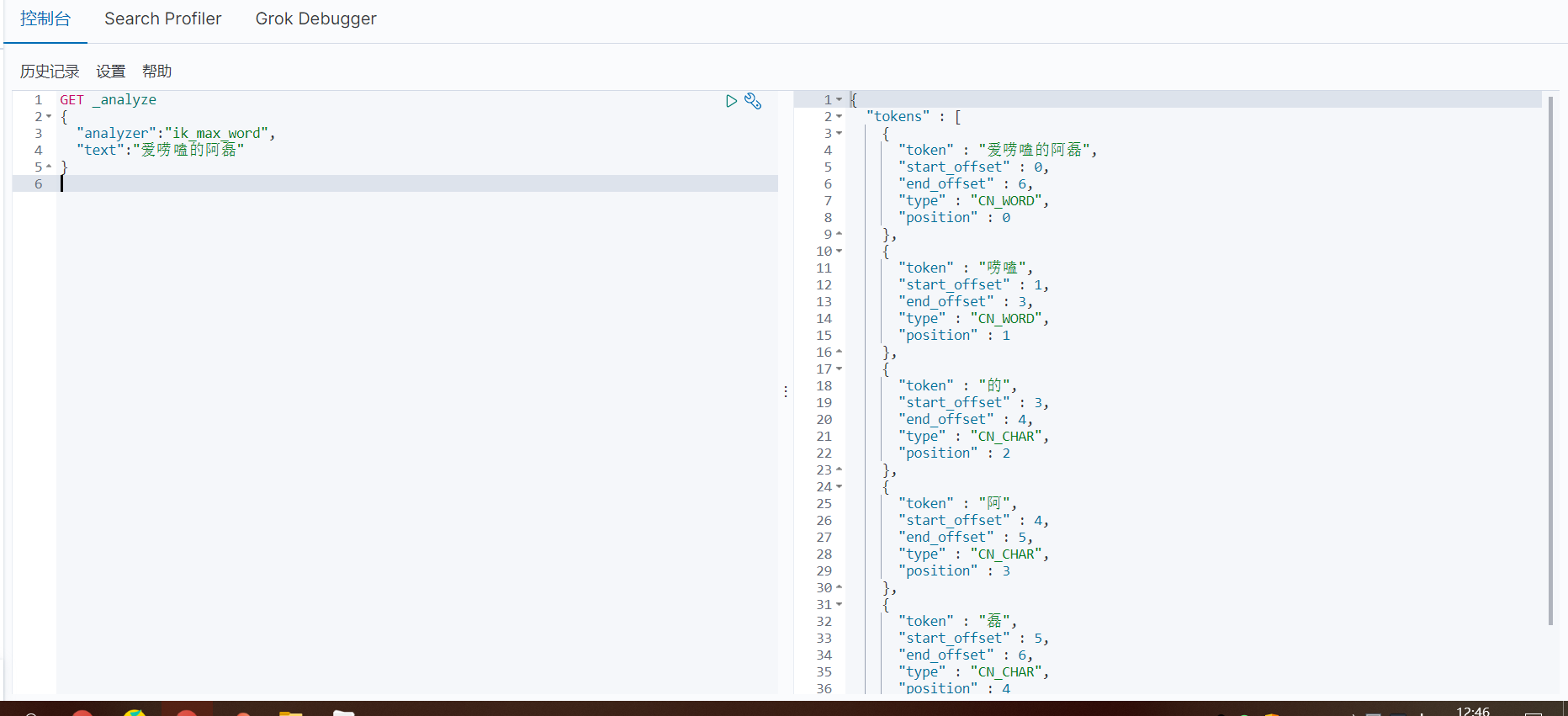This screenshot has height=716, width=1568.
Task: Click "type" : "CN_CHAR" on line 35
Action: tap(973, 671)
